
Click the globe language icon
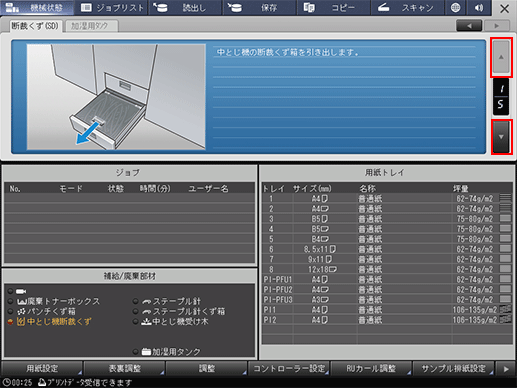pyautogui.click(x=455, y=8)
